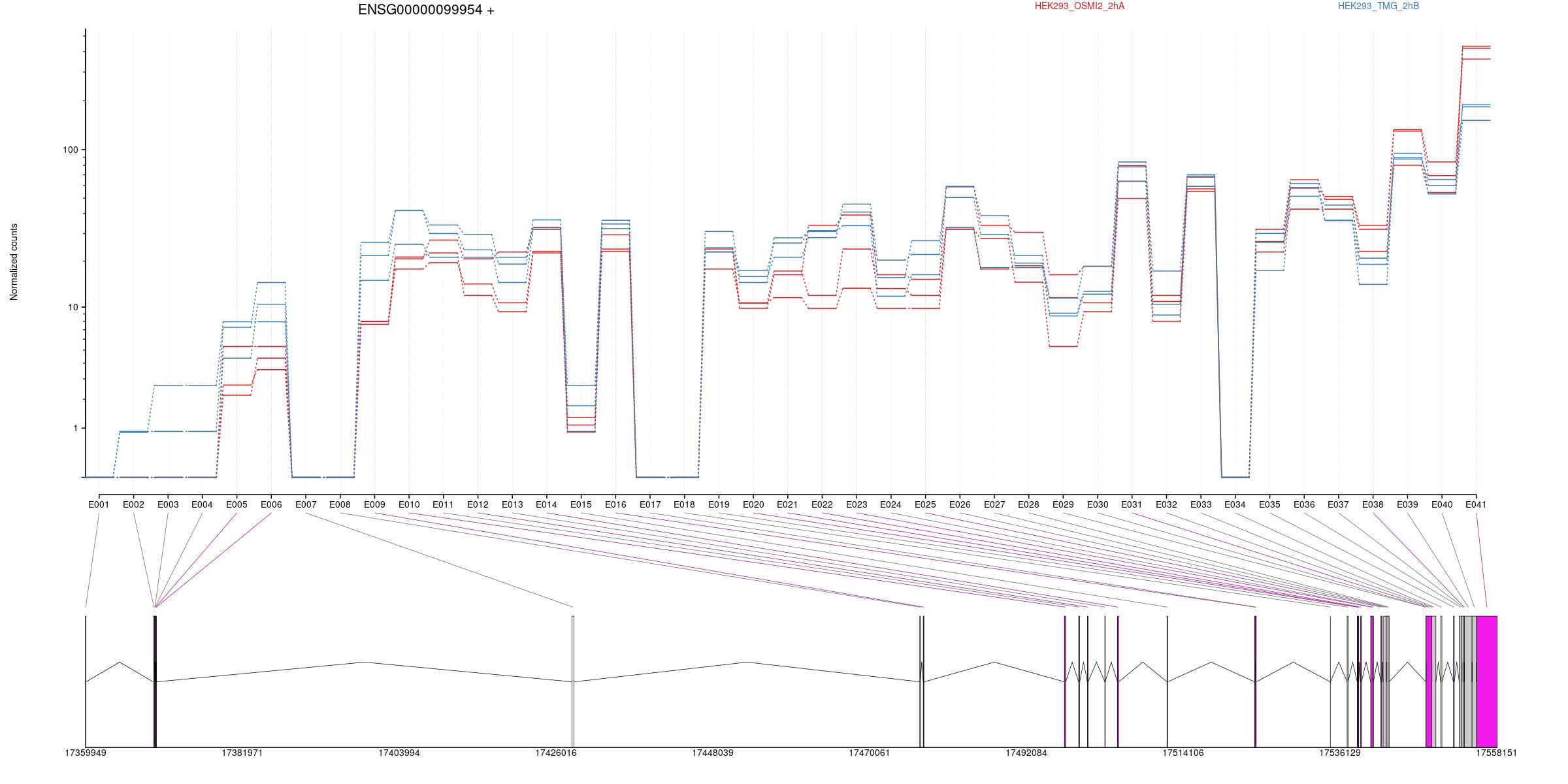Click genomic coordinate 17536129
Viewport: 1568px width, 784px height.
[x=1340, y=753]
